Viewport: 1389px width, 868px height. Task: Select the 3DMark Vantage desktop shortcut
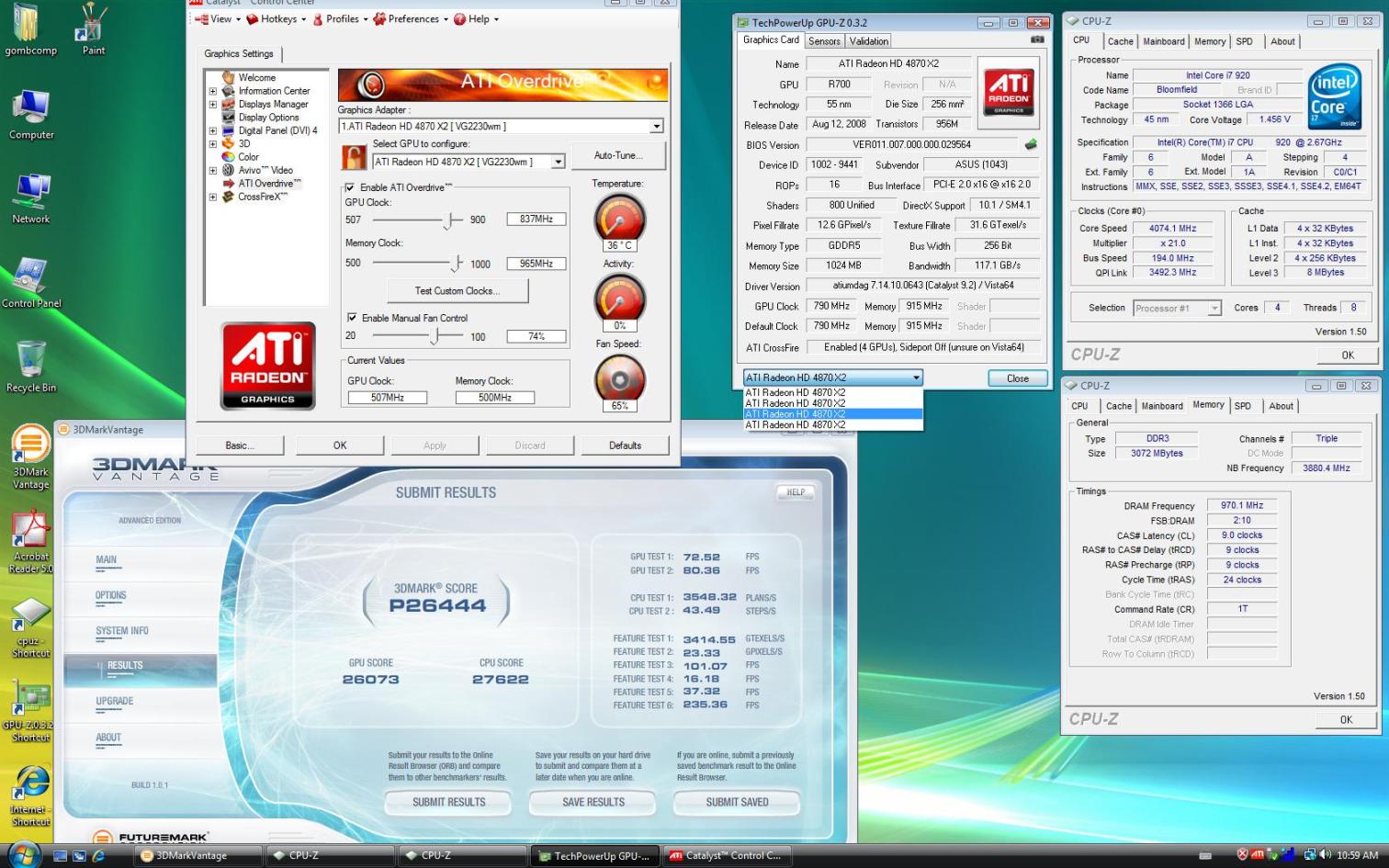(x=30, y=457)
